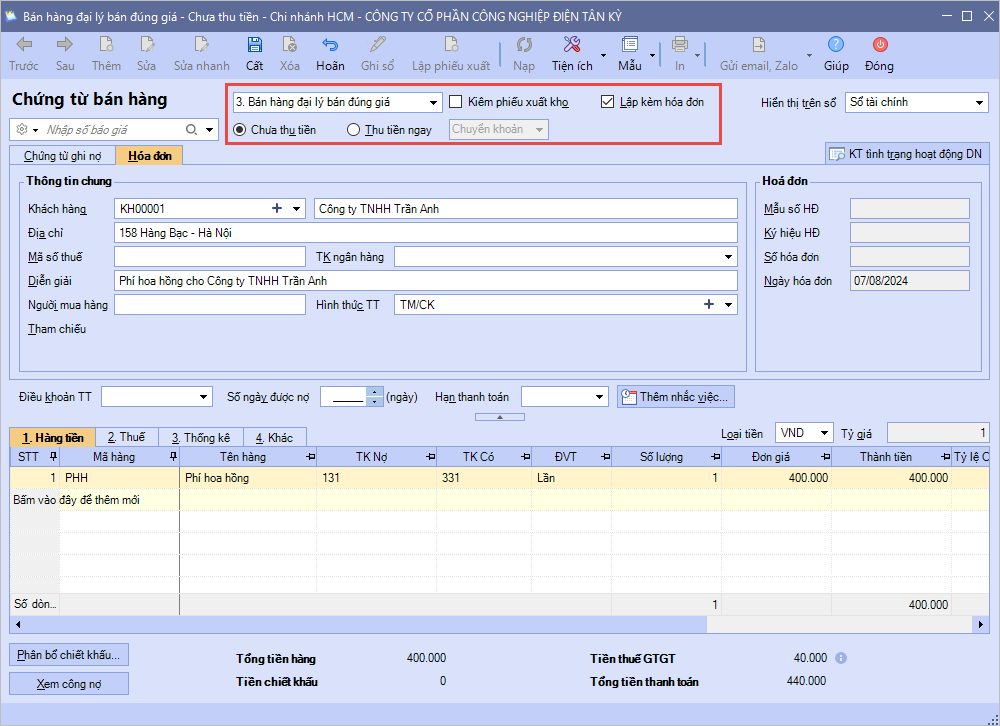This screenshot has height=726, width=1000.
Task: Expand the Bán hàng đại lý type dropdown
Action: click(433, 102)
